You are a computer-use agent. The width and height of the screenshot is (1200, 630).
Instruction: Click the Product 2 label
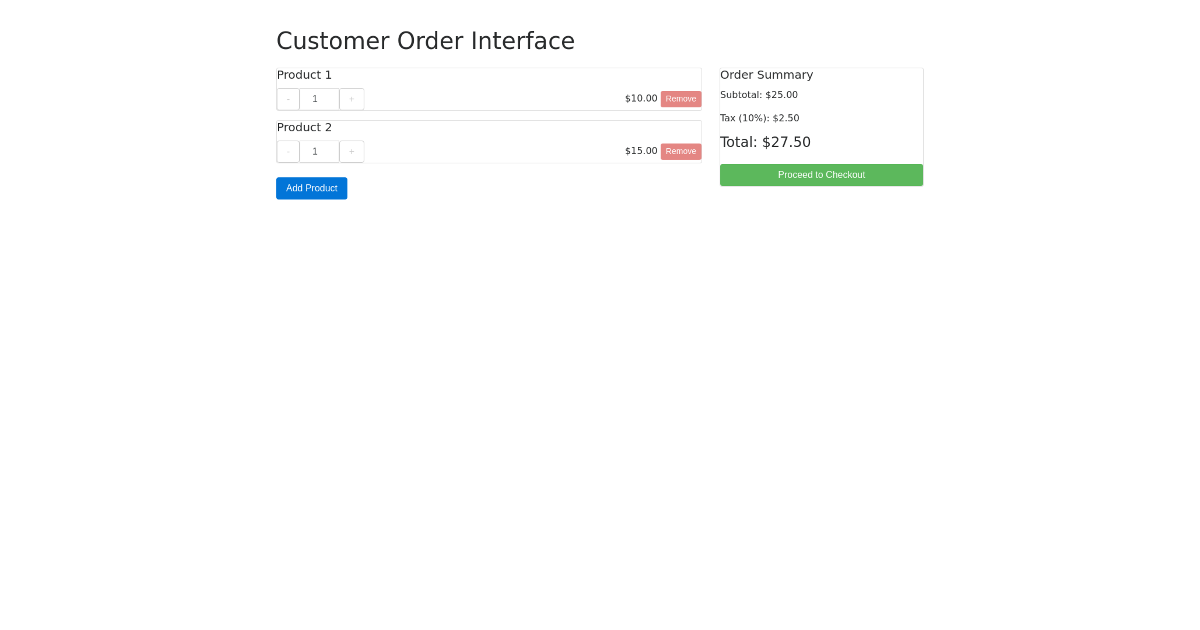tap(304, 127)
